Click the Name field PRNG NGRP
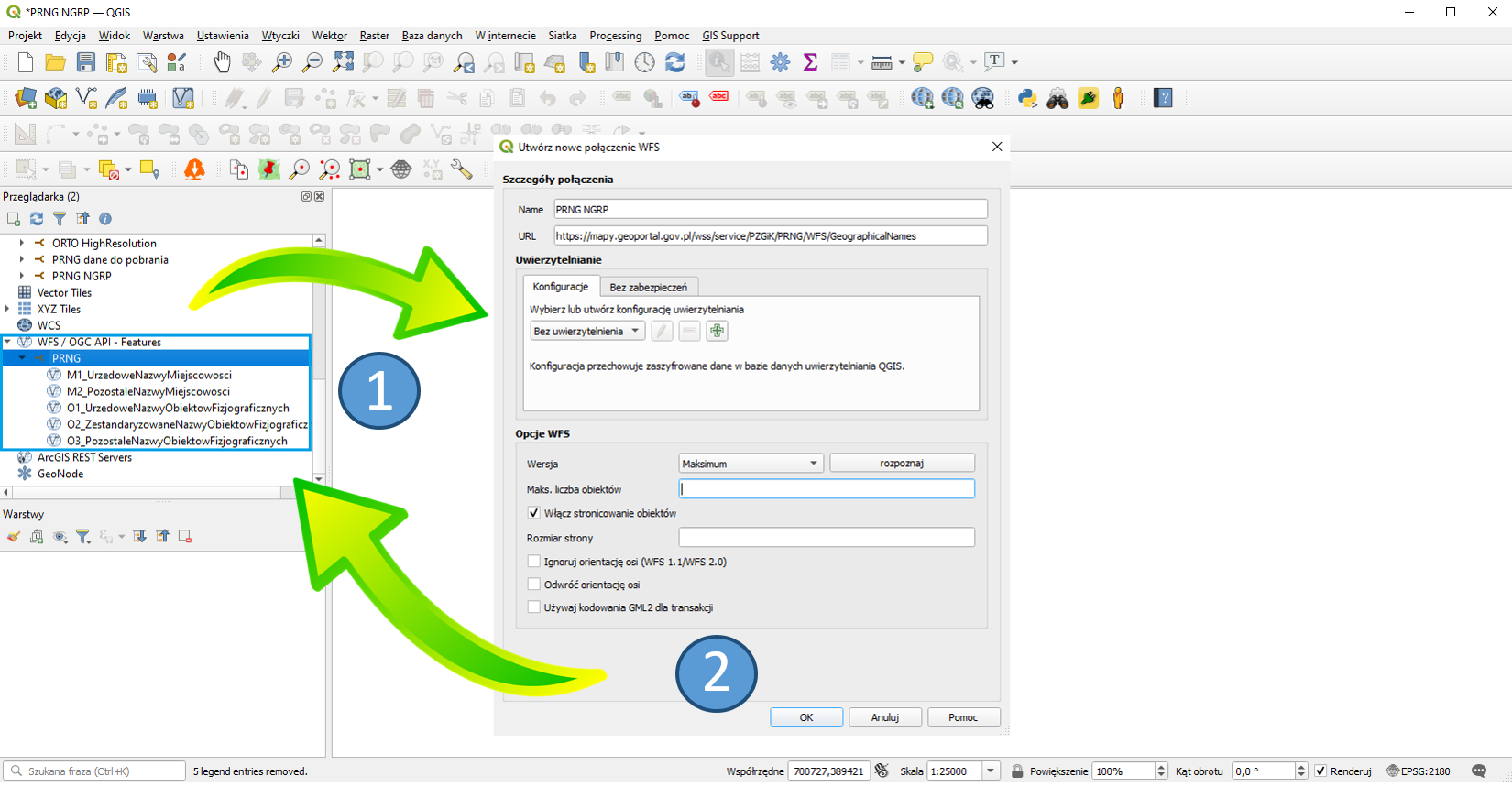Viewport: 1512px width, 787px height. tap(771, 209)
